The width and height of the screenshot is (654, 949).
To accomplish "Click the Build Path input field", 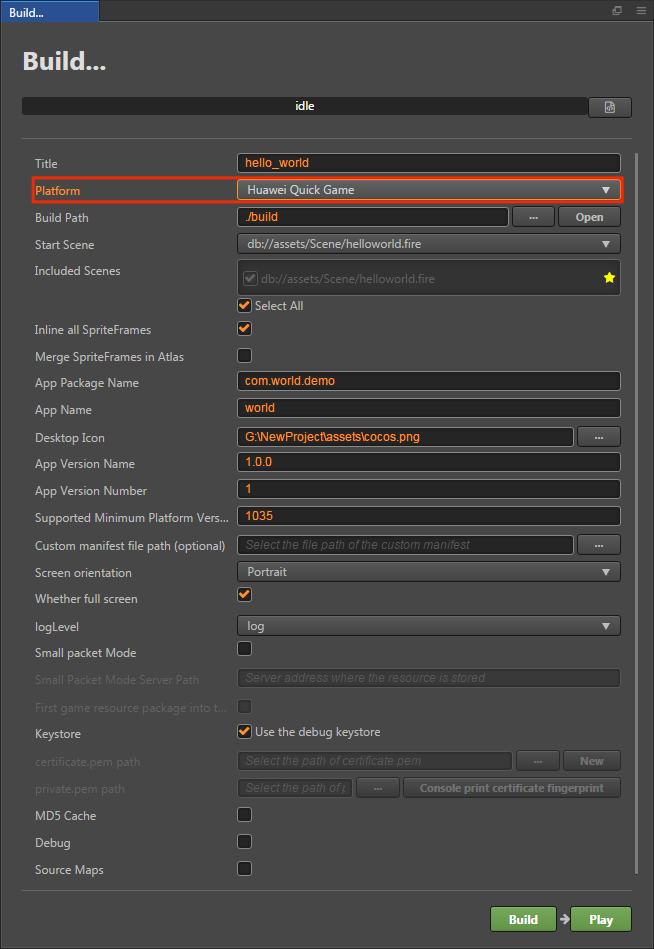I will pyautogui.click(x=373, y=217).
